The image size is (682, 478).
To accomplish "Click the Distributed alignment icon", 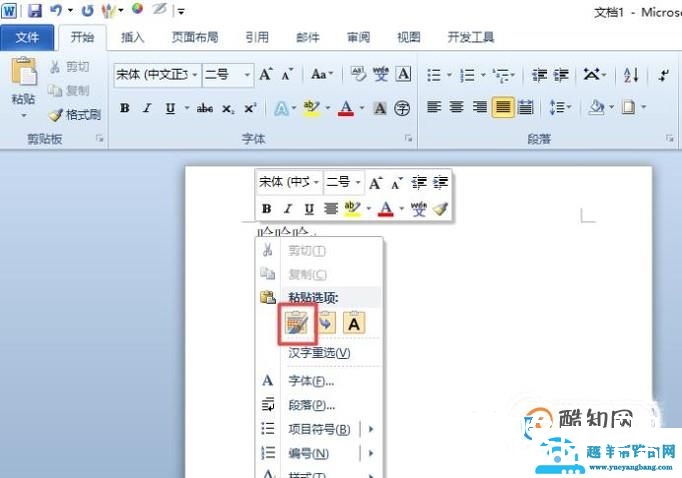I will pos(526,107).
